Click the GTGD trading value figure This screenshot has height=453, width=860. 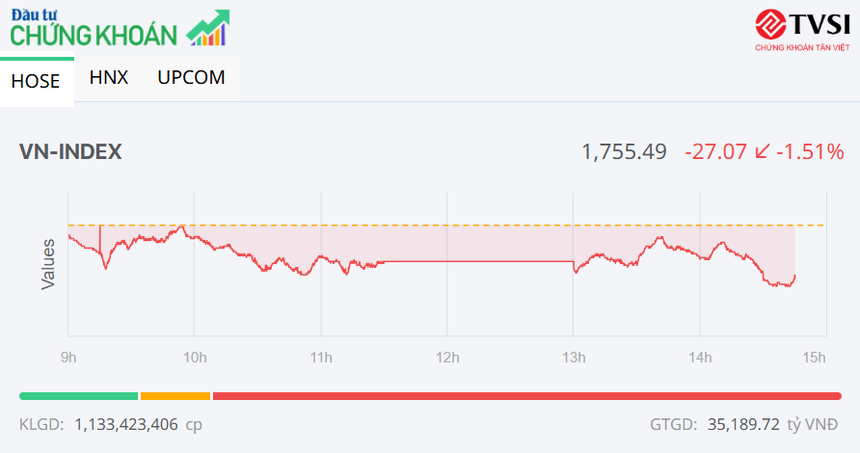coord(742,425)
